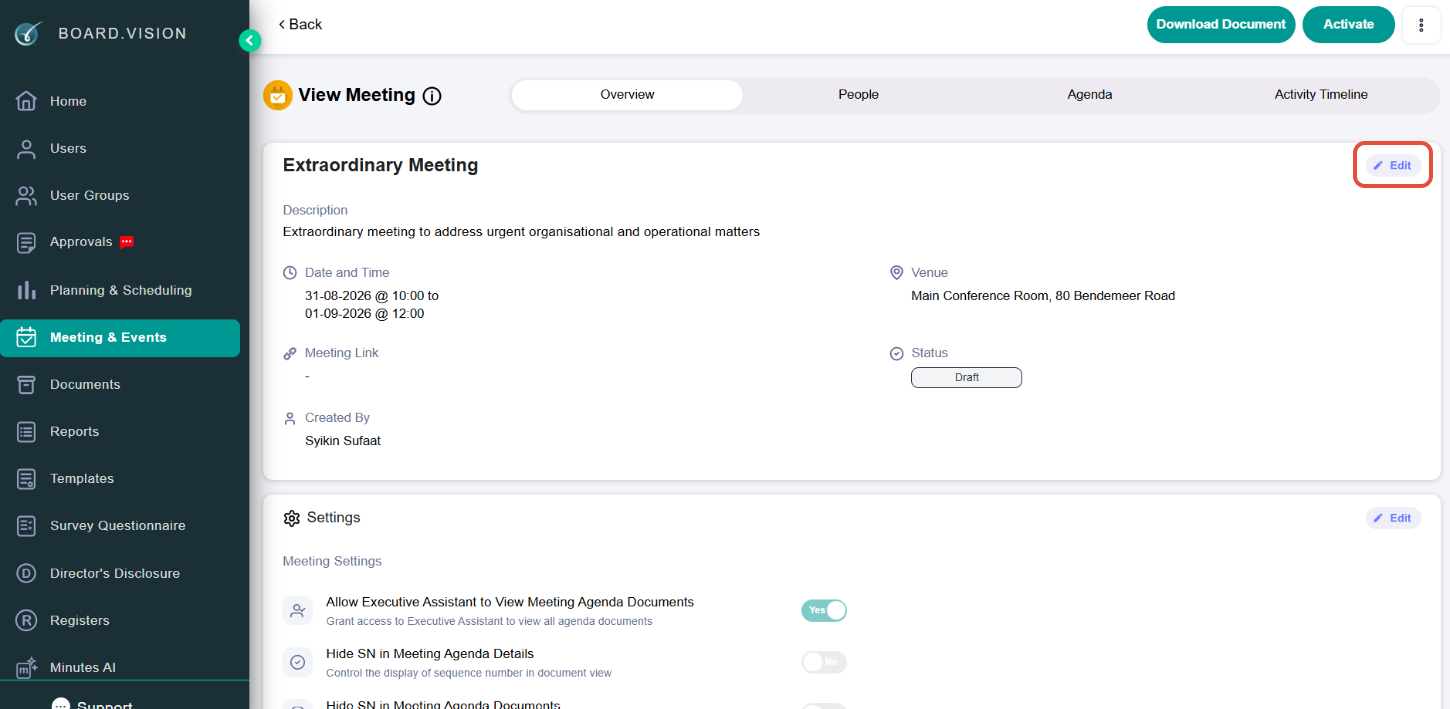Click the Reports list icon
This screenshot has height=709, width=1450.
click(27, 431)
